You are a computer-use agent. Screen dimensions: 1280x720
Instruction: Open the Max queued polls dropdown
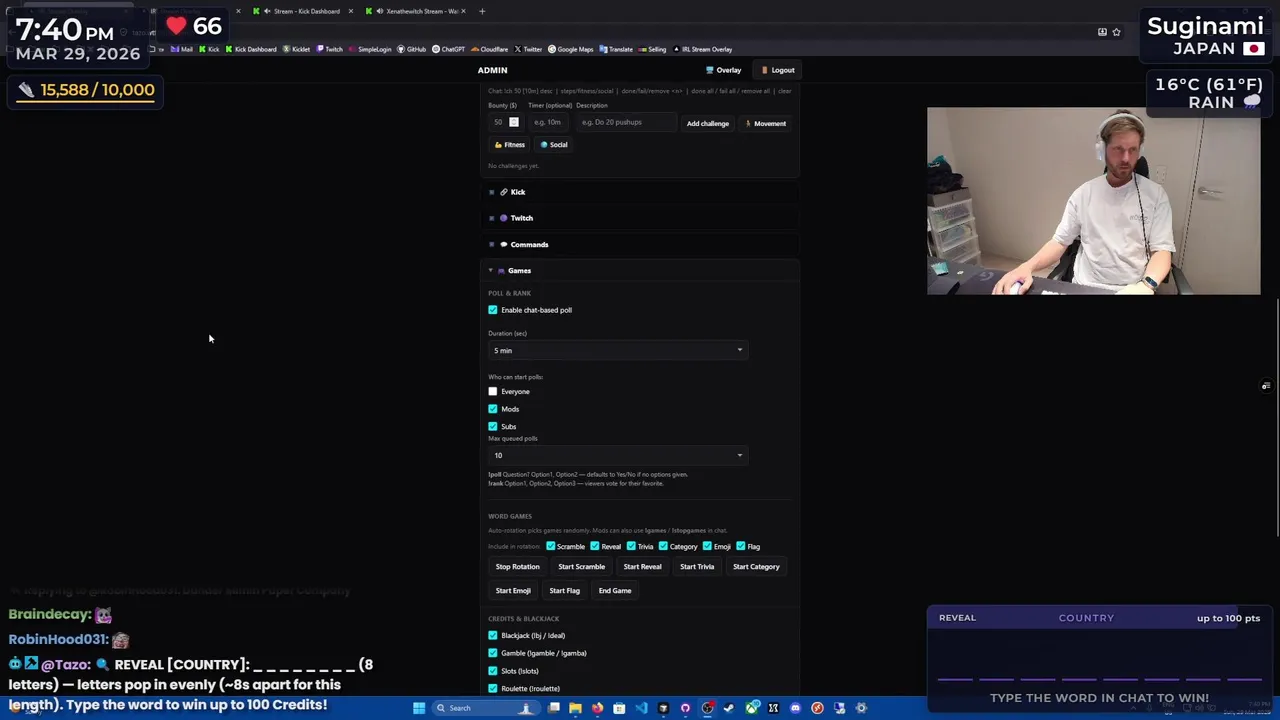[x=617, y=455]
